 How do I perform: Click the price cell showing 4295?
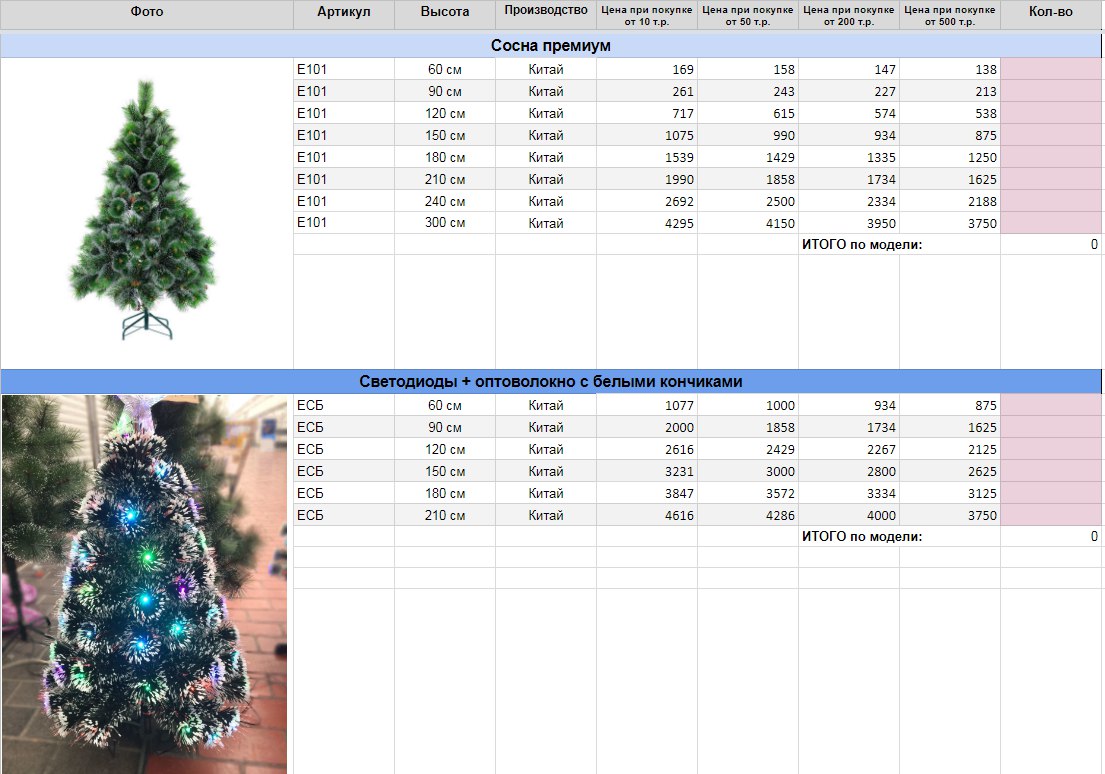[x=647, y=223]
